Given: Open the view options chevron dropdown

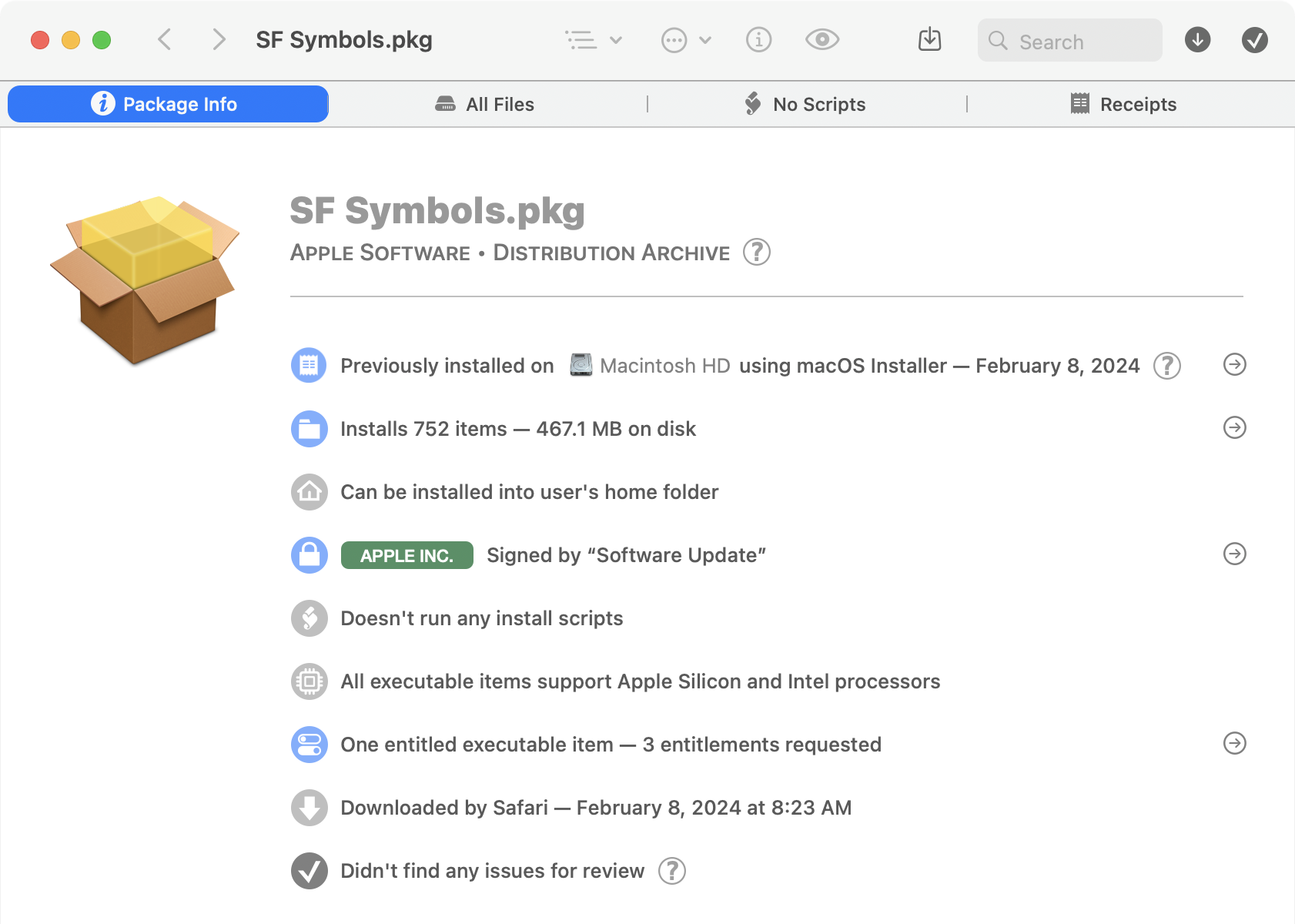Looking at the screenshot, I should click(x=614, y=40).
